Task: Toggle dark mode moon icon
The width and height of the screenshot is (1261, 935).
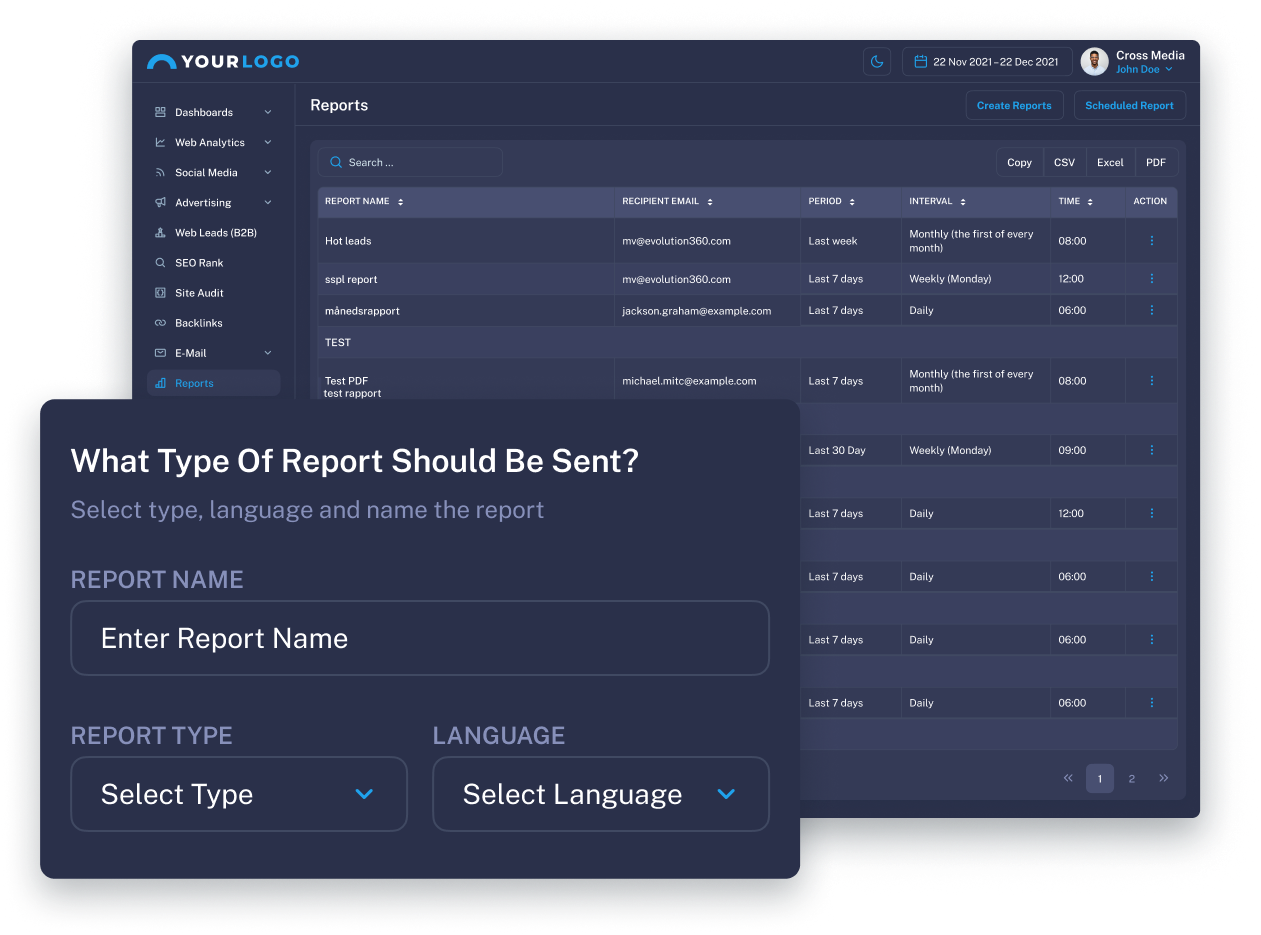Action: (877, 62)
